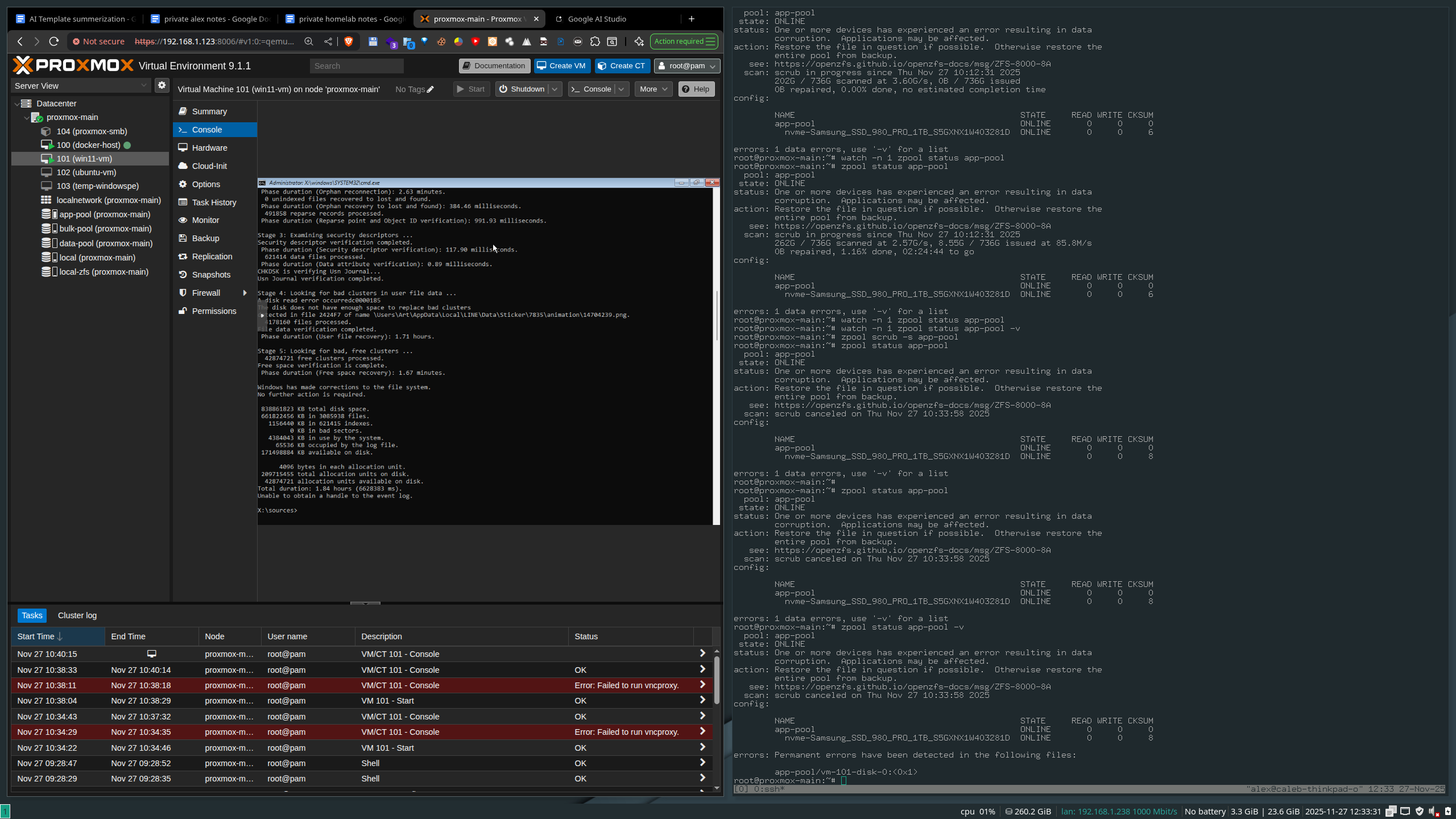Edit tags using the pencil icon
Screen dimensions: 1456x819
point(431,89)
